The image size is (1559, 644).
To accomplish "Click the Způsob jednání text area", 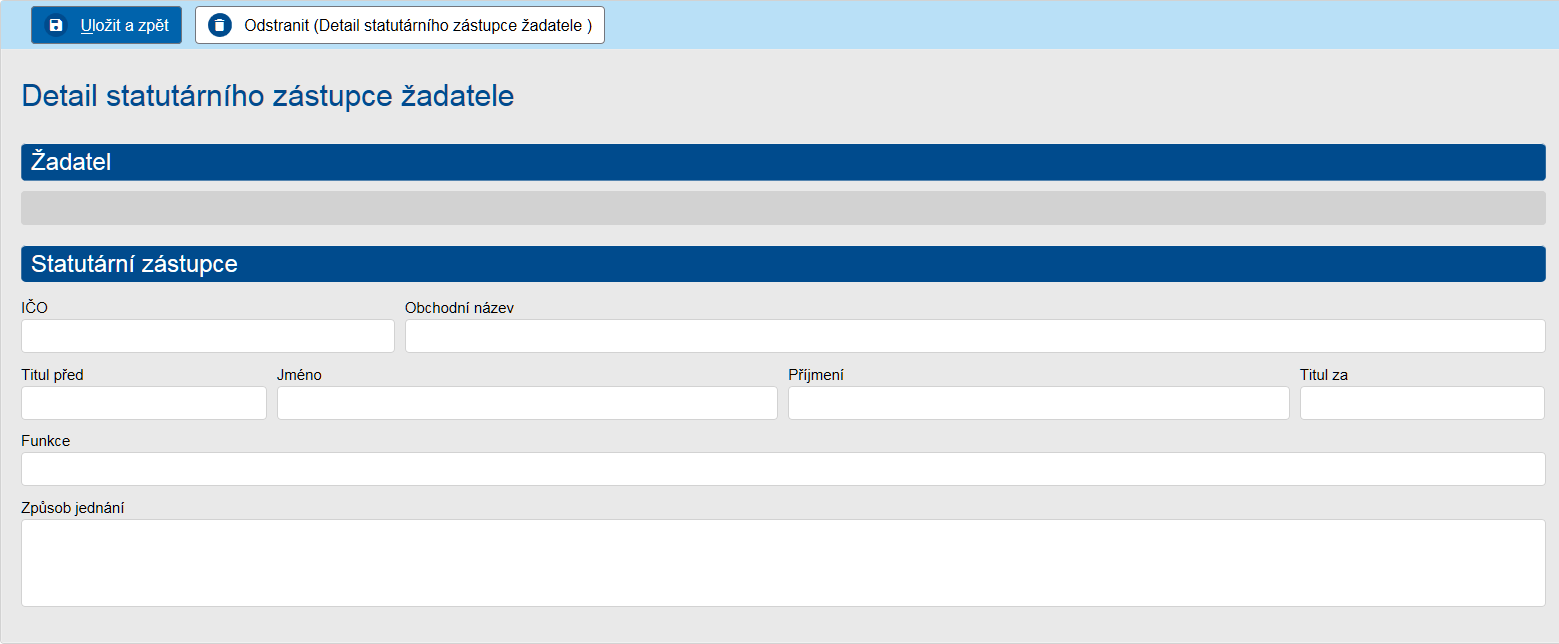I will point(780,560).
